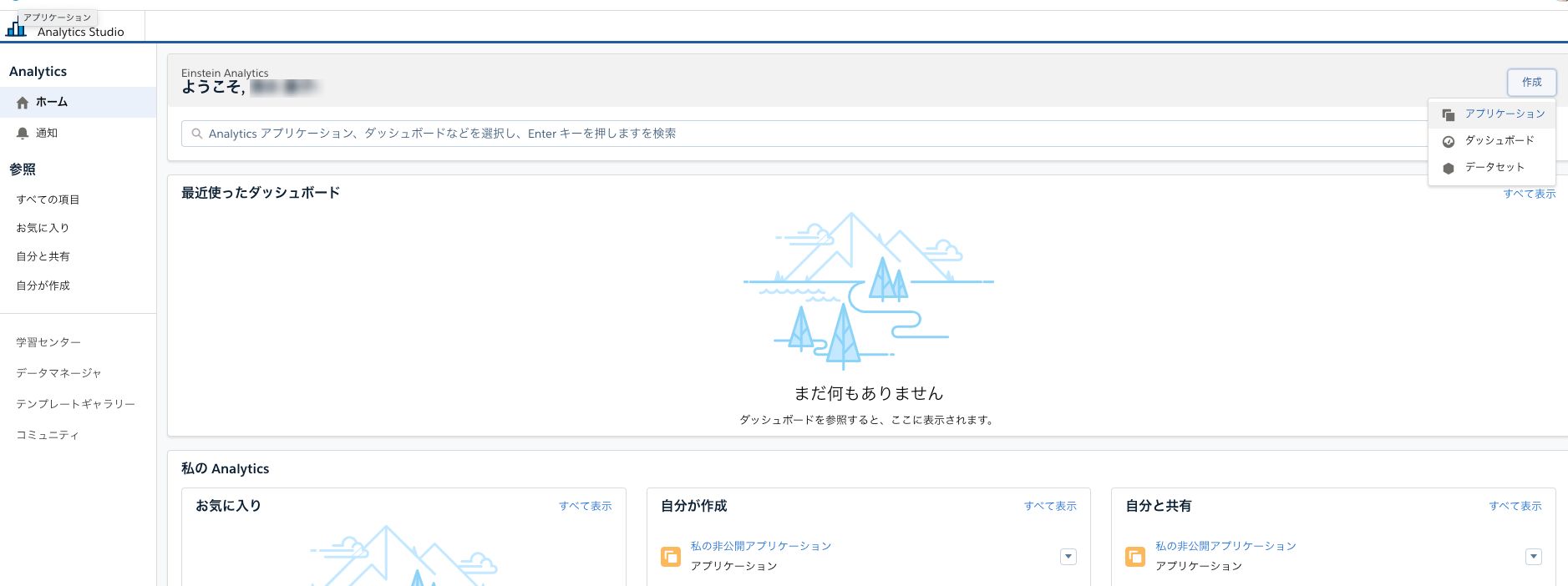Select データセット from the create menu
Screen dimensions: 1568x586
coord(1494,167)
